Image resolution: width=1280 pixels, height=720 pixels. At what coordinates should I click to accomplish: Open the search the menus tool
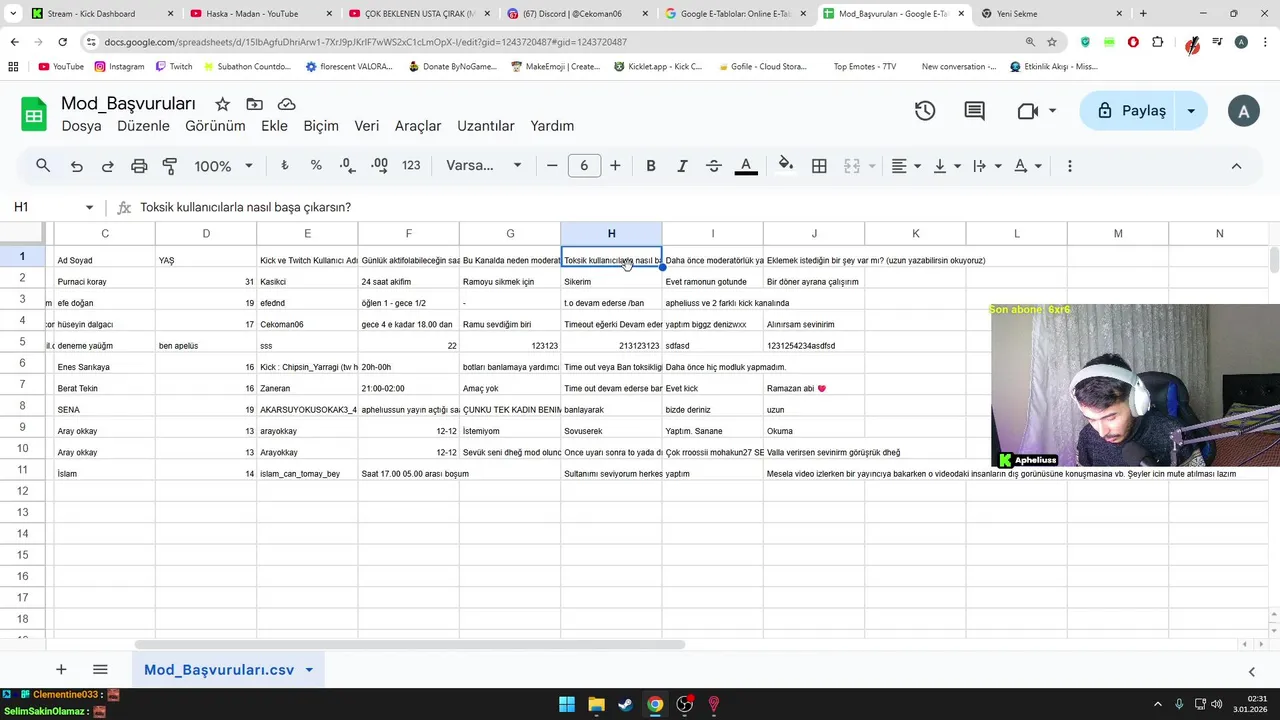pyautogui.click(x=43, y=166)
